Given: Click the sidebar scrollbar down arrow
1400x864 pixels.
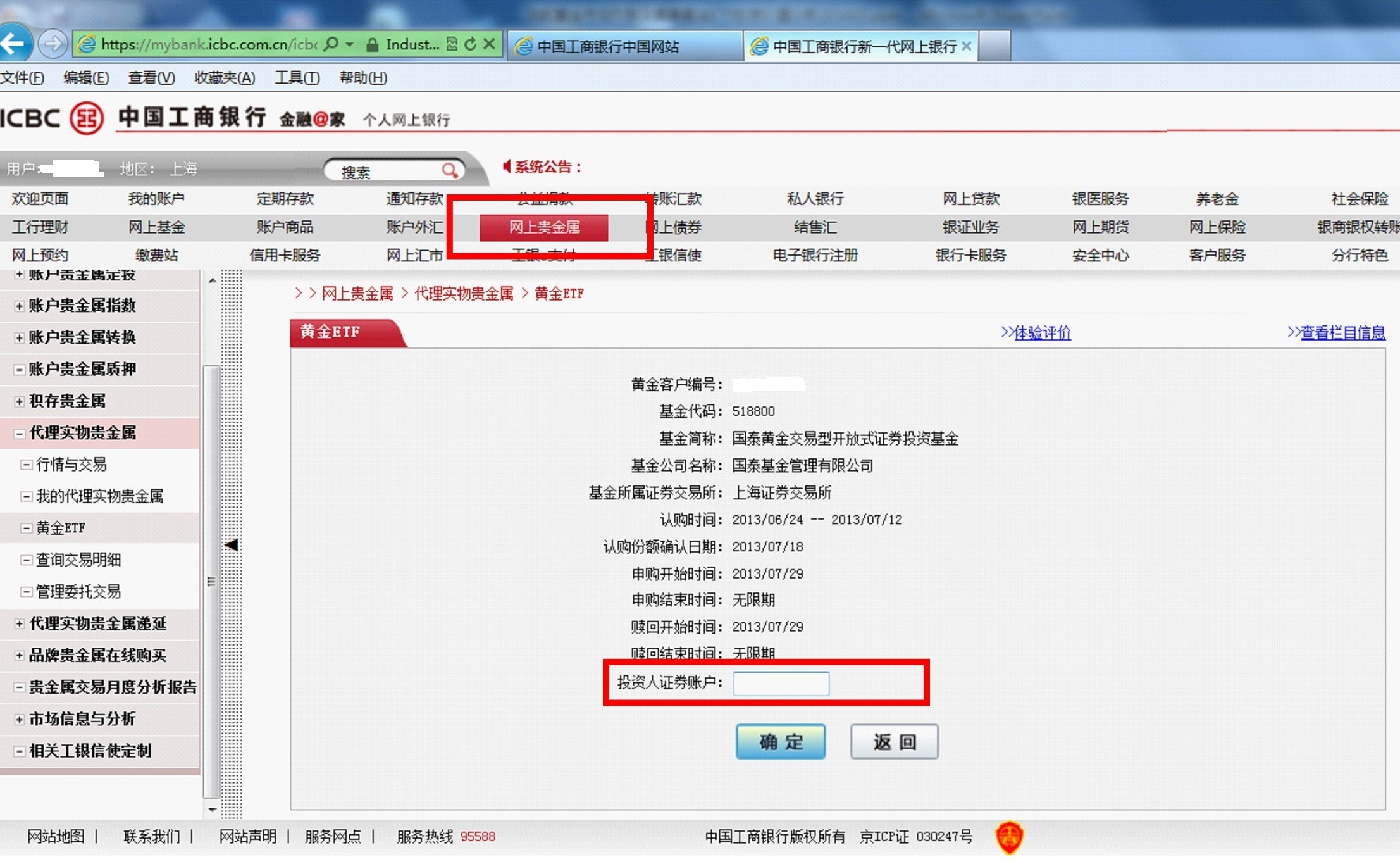Looking at the screenshot, I should click(x=213, y=810).
